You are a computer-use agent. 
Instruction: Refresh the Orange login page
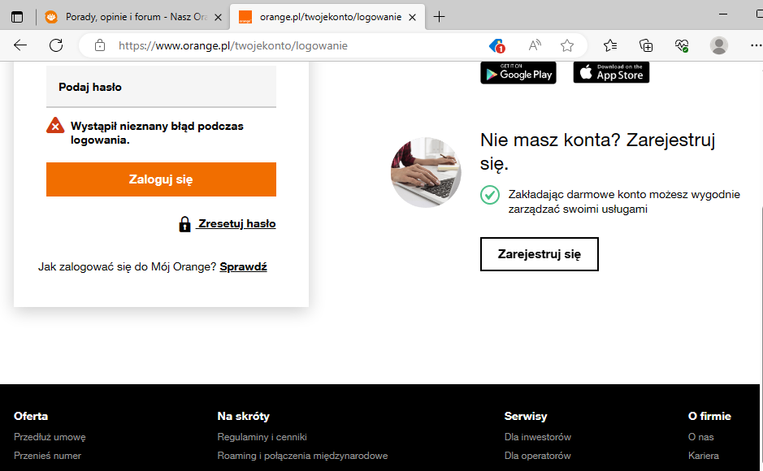point(56,45)
